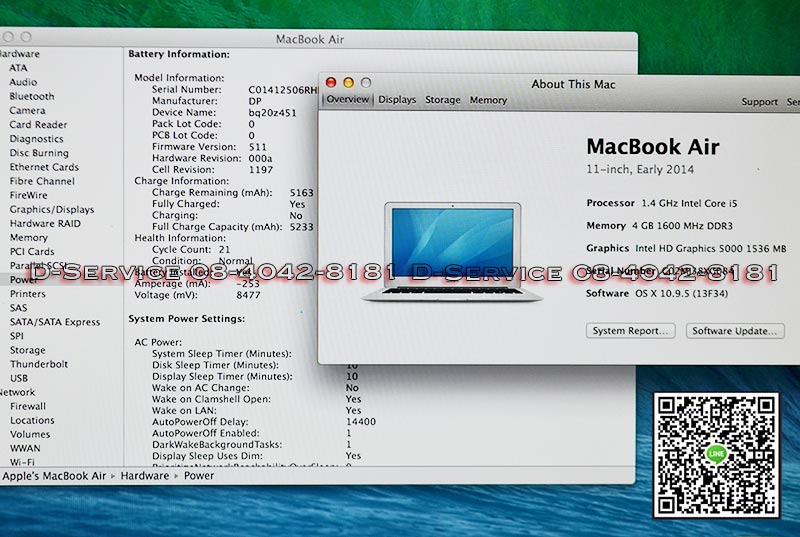Open SPI section in sidebar

coord(17,336)
